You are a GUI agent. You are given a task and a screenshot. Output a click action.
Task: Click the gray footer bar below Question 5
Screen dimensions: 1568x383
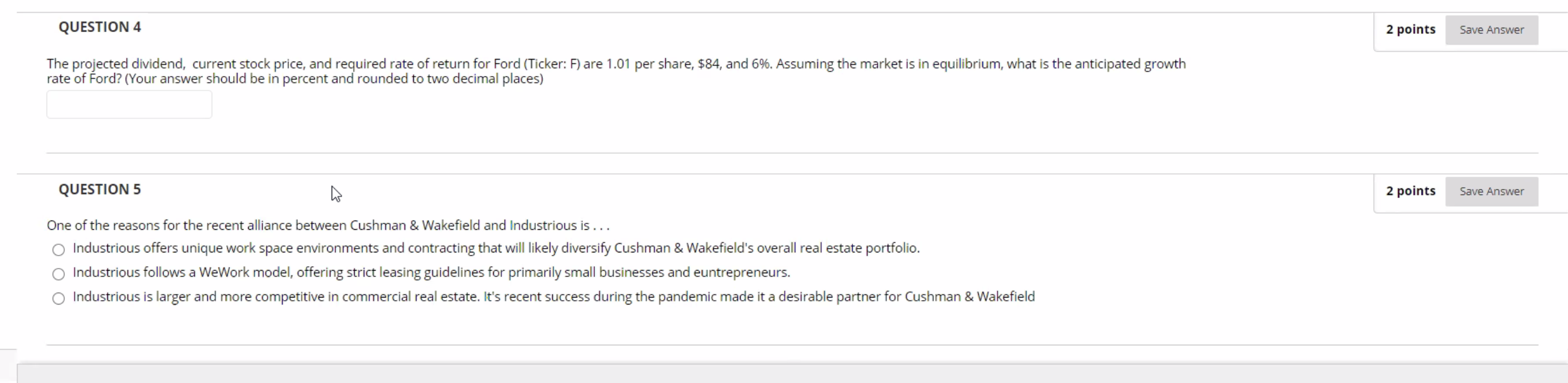click(792, 374)
